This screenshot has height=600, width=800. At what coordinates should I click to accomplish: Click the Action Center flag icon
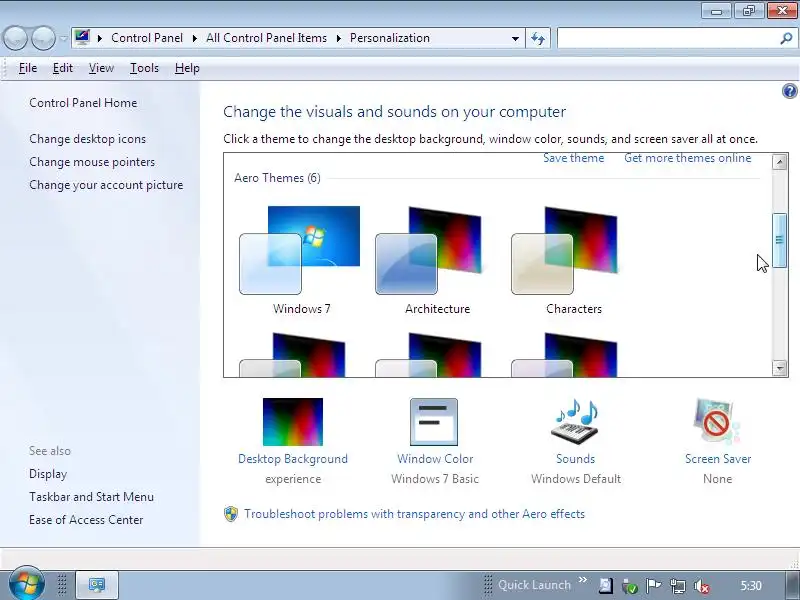click(x=654, y=586)
